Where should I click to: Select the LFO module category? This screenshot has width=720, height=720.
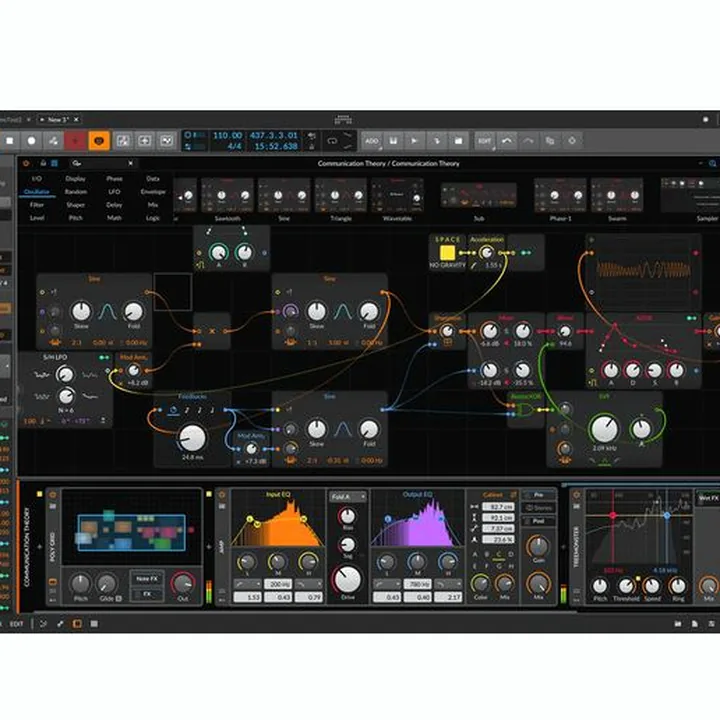114,191
